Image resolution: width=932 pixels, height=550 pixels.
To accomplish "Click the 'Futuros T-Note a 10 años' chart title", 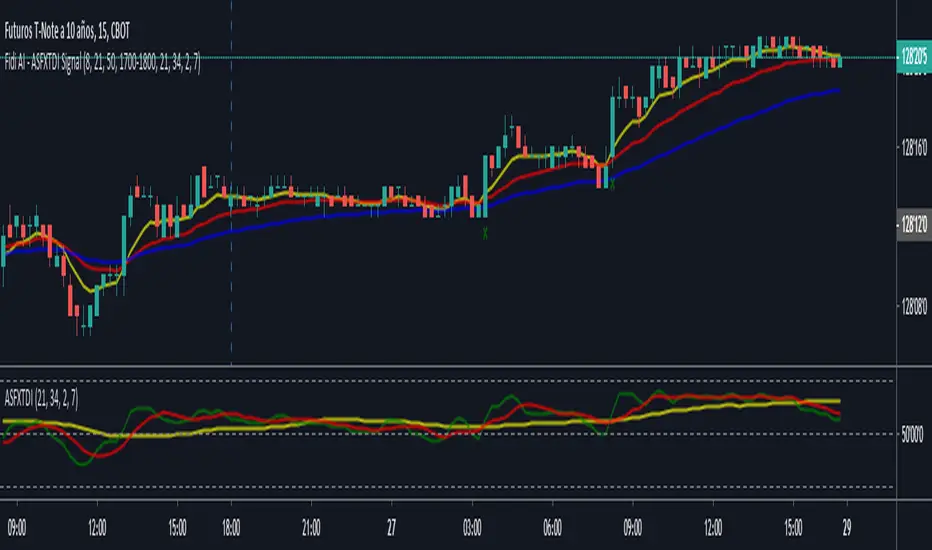I will (x=67, y=31).
